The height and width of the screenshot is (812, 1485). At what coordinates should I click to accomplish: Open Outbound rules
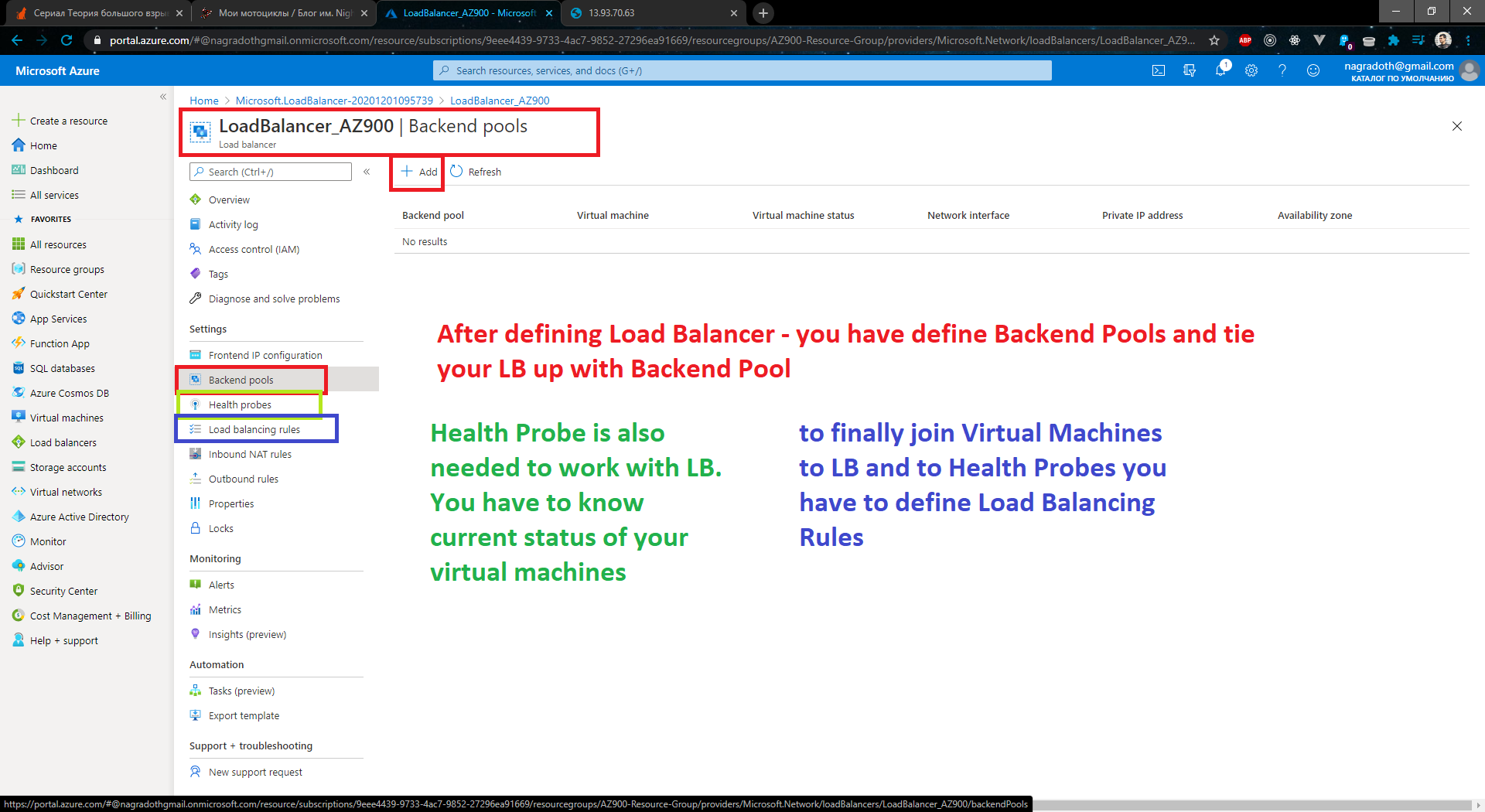pos(234,479)
